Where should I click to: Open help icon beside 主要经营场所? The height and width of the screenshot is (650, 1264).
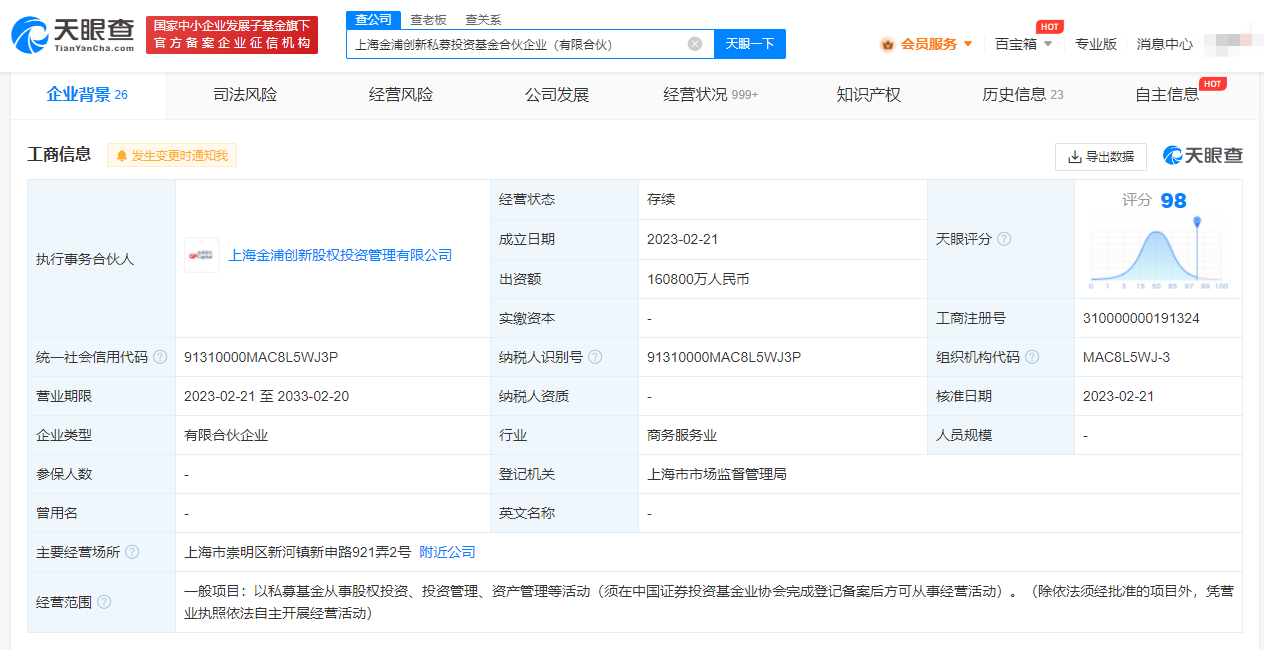132,552
